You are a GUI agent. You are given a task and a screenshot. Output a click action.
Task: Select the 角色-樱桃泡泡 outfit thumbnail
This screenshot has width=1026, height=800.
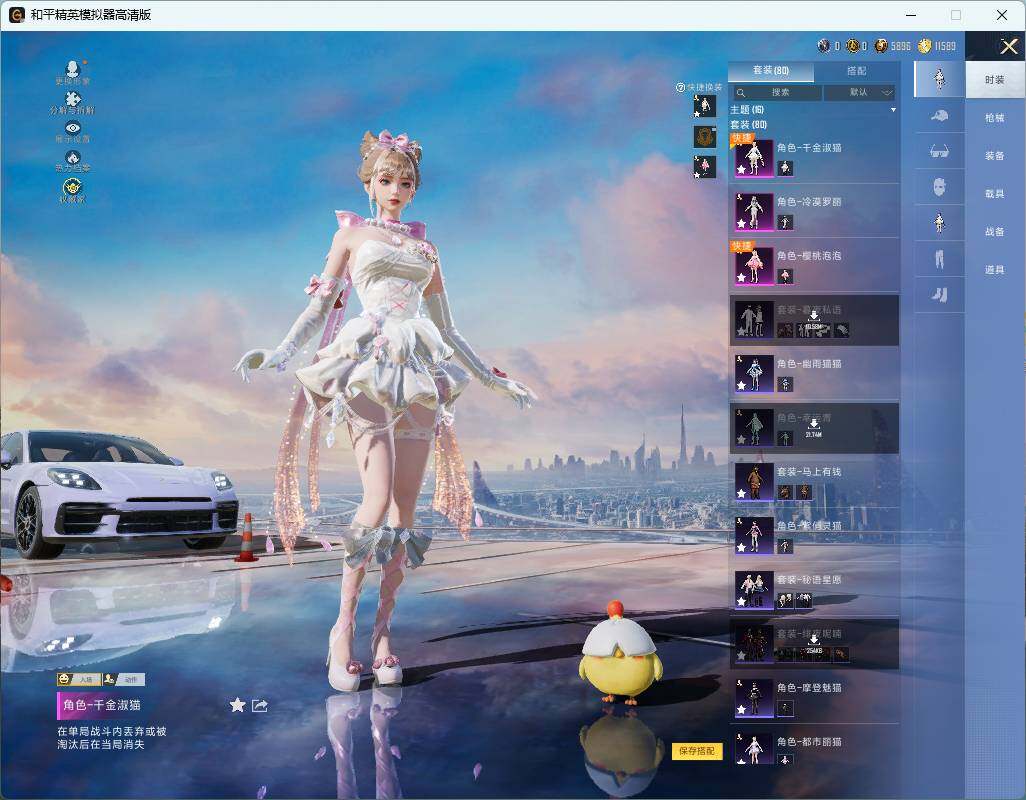click(754, 266)
